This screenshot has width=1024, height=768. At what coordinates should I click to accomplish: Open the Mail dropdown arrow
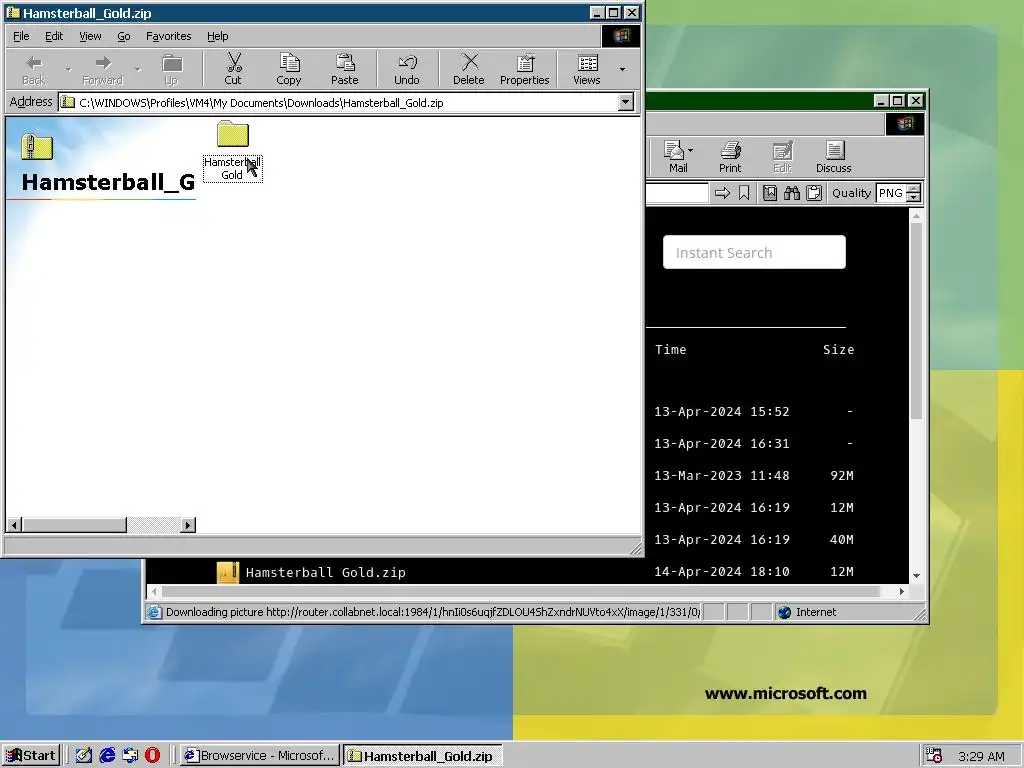point(690,150)
